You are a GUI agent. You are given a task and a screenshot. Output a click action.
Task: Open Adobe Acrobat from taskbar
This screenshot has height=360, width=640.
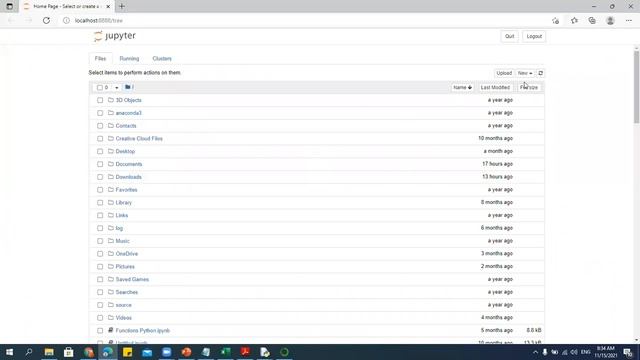point(245,352)
